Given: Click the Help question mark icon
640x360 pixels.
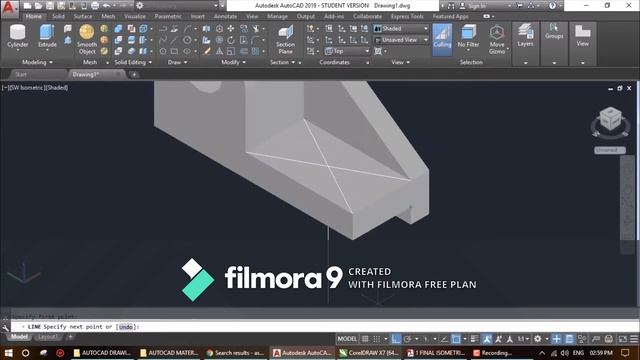Looking at the screenshot, I should click(552, 6).
